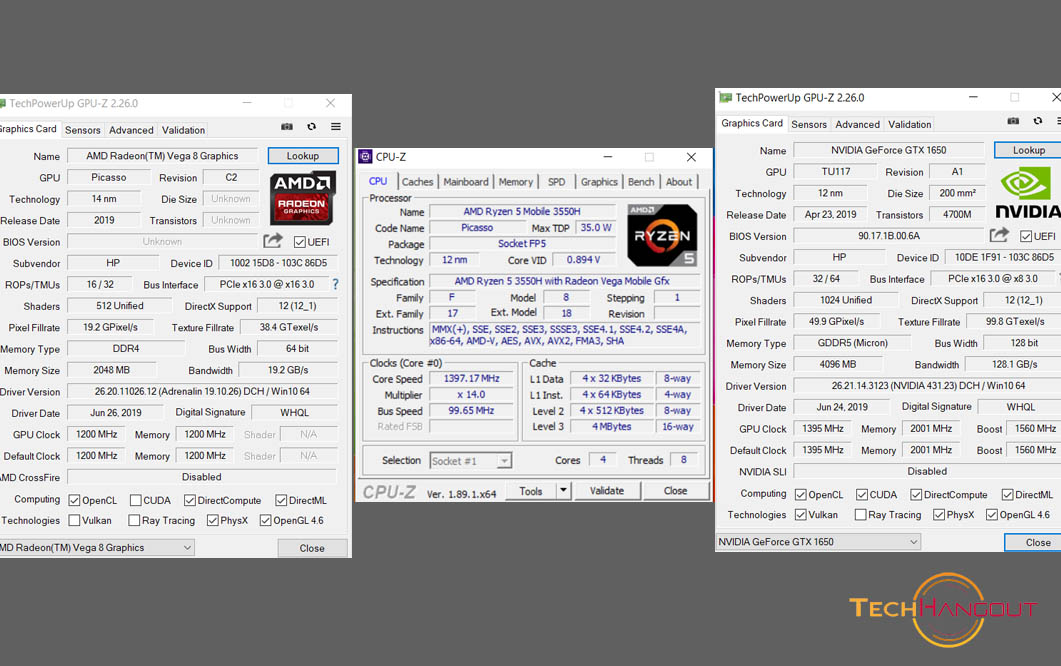Click the Close button in AMD GPU-Z
This screenshot has height=666, width=1061.
pos(312,548)
